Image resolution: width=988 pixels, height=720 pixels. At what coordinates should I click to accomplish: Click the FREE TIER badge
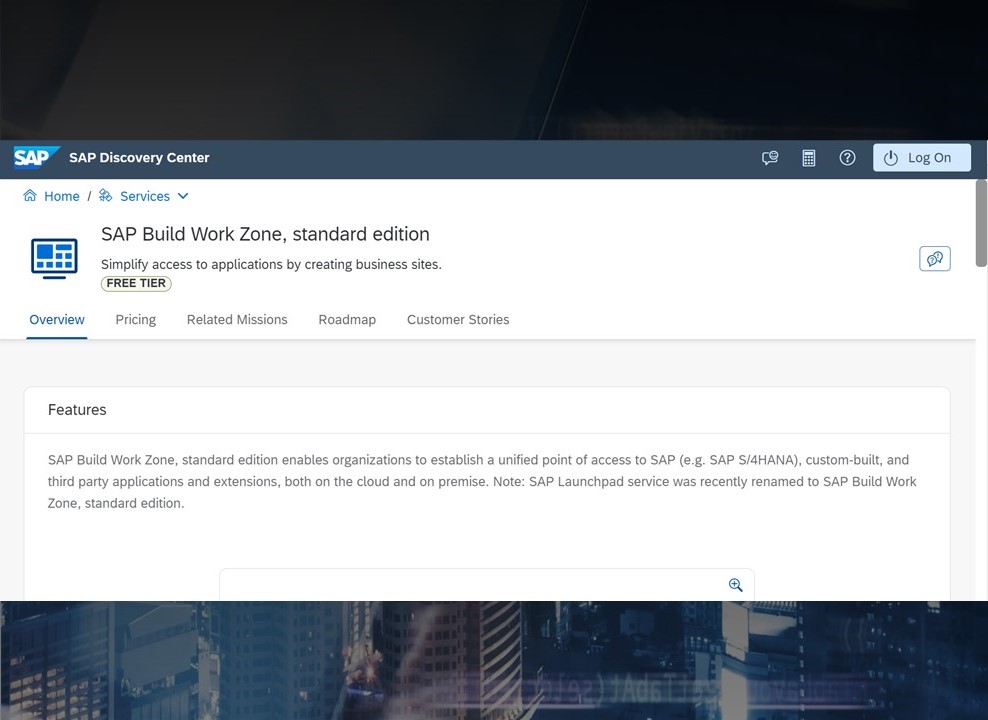pos(136,283)
